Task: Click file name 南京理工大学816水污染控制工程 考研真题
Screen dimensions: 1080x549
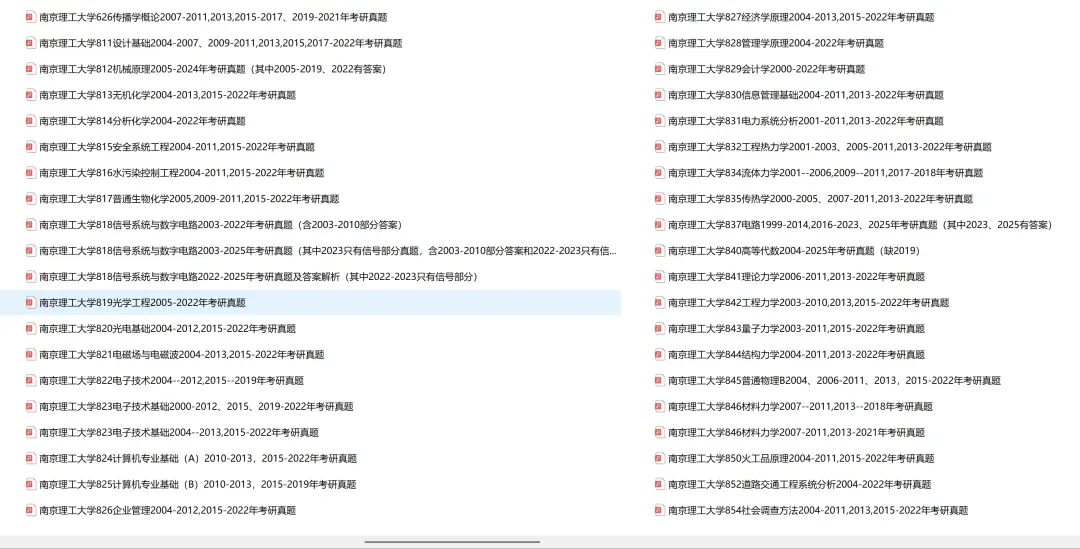Action: [182, 172]
